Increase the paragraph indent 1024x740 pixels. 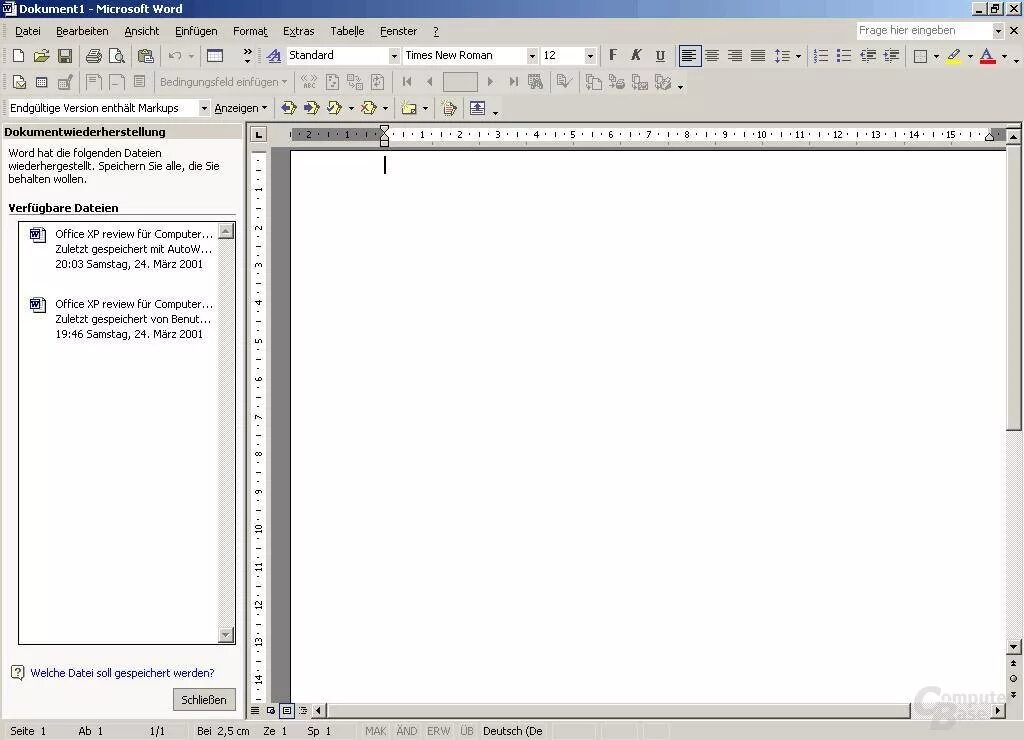(891, 56)
